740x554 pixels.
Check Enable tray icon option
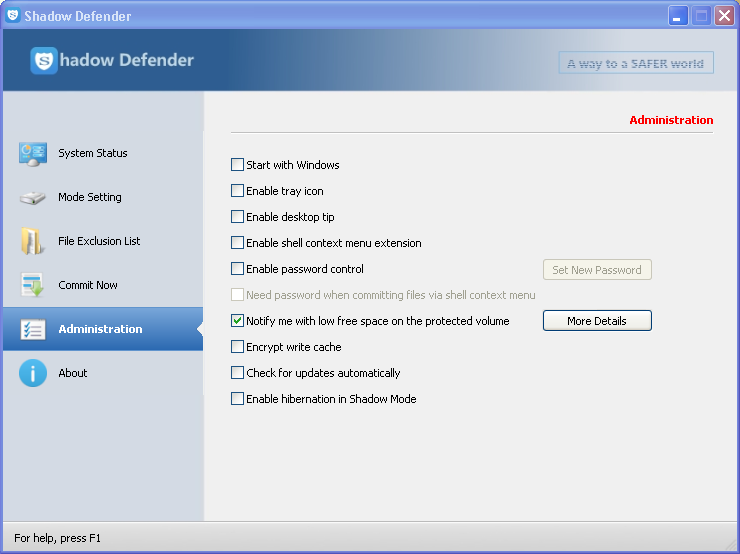click(x=237, y=191)
